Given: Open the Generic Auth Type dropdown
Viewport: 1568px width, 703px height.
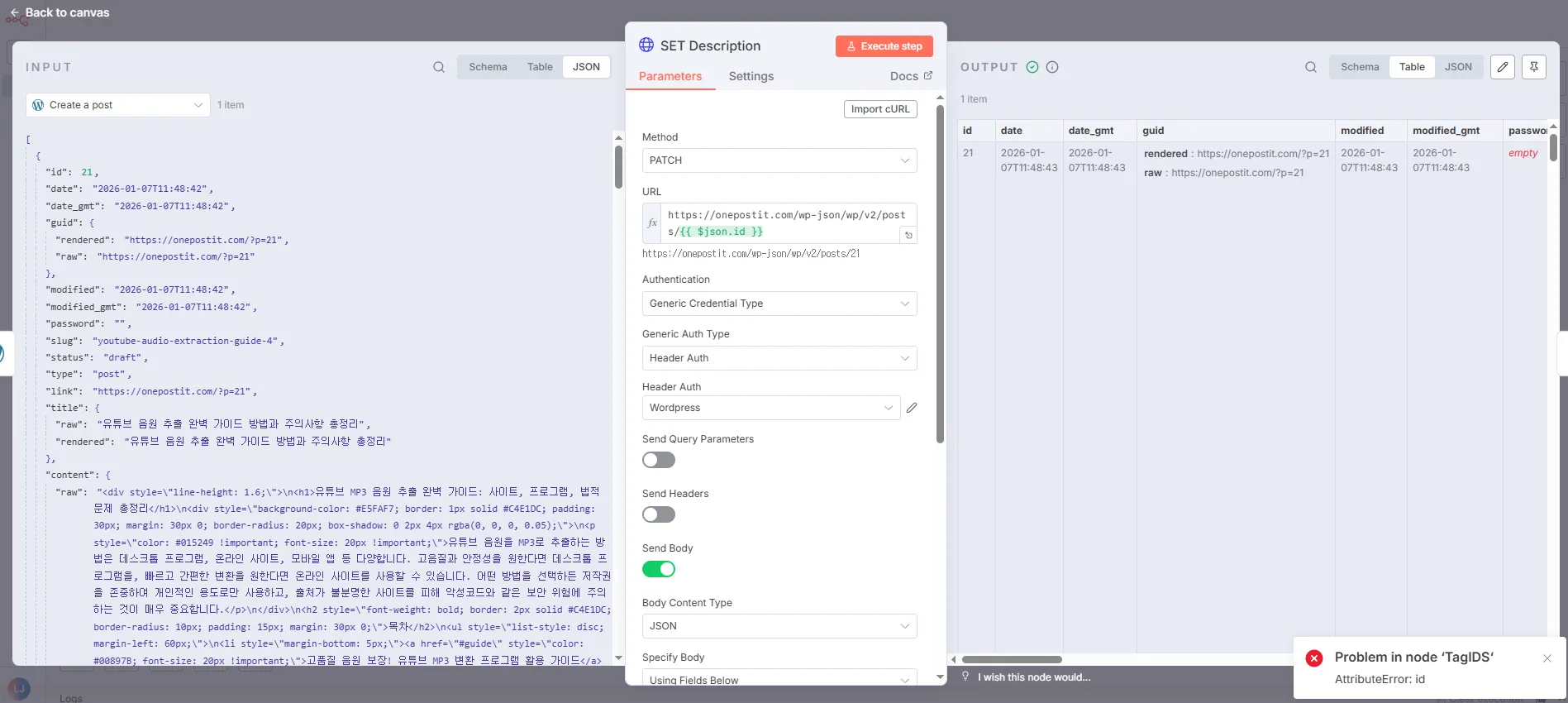Looking at the screenshot, I should coord(779,358).
